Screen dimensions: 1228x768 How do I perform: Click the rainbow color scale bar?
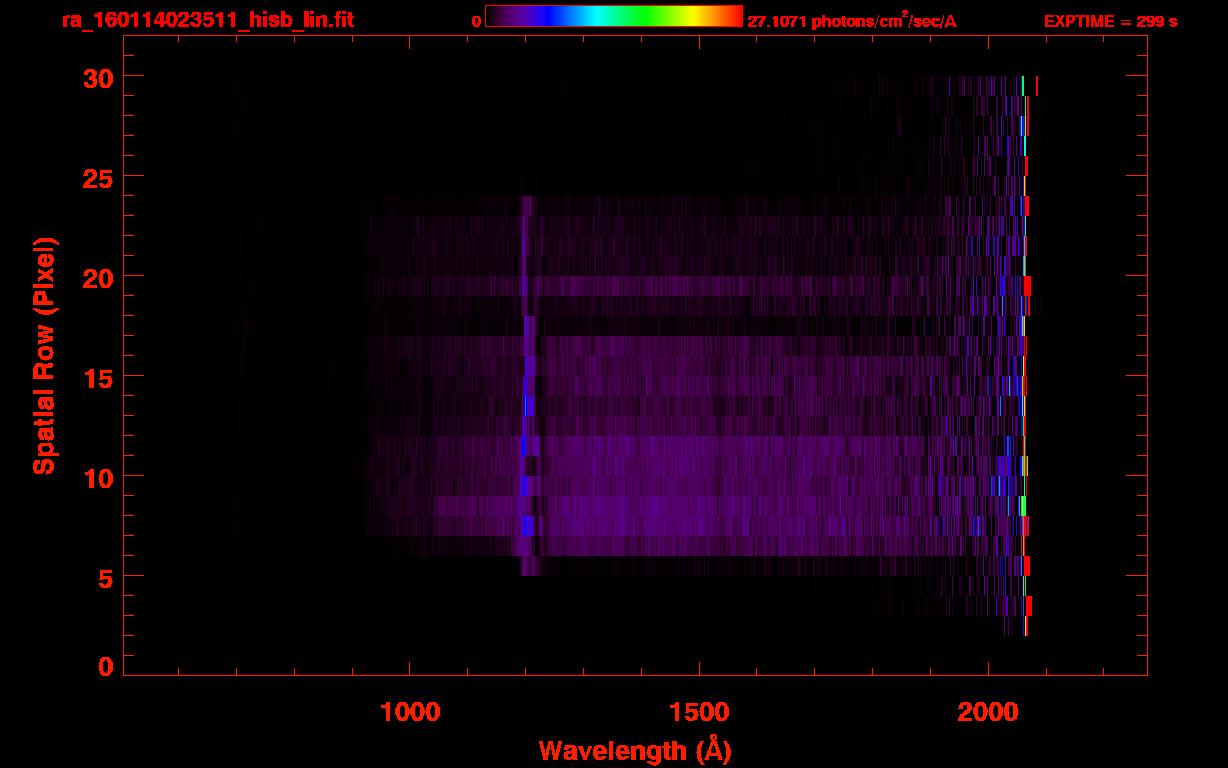point(614,17)
